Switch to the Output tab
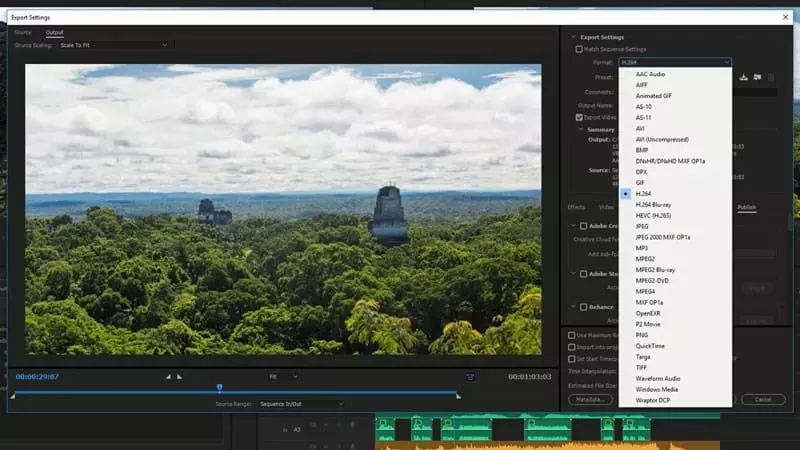800x450 pixels. [x=55, y=32]
